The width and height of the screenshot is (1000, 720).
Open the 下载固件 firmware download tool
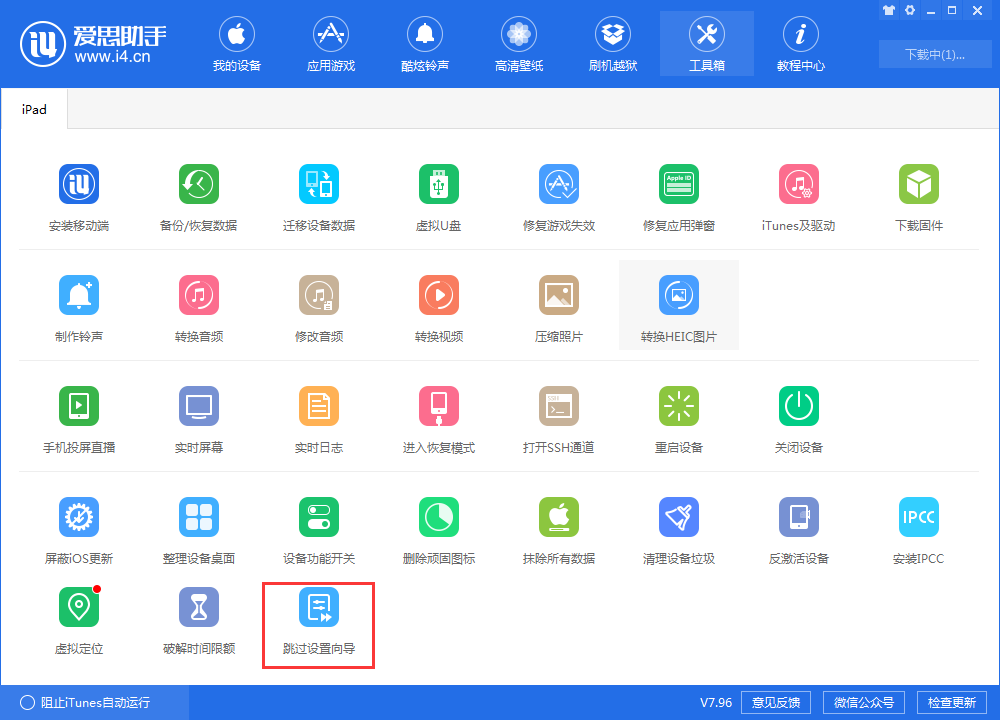coord(919,195)
